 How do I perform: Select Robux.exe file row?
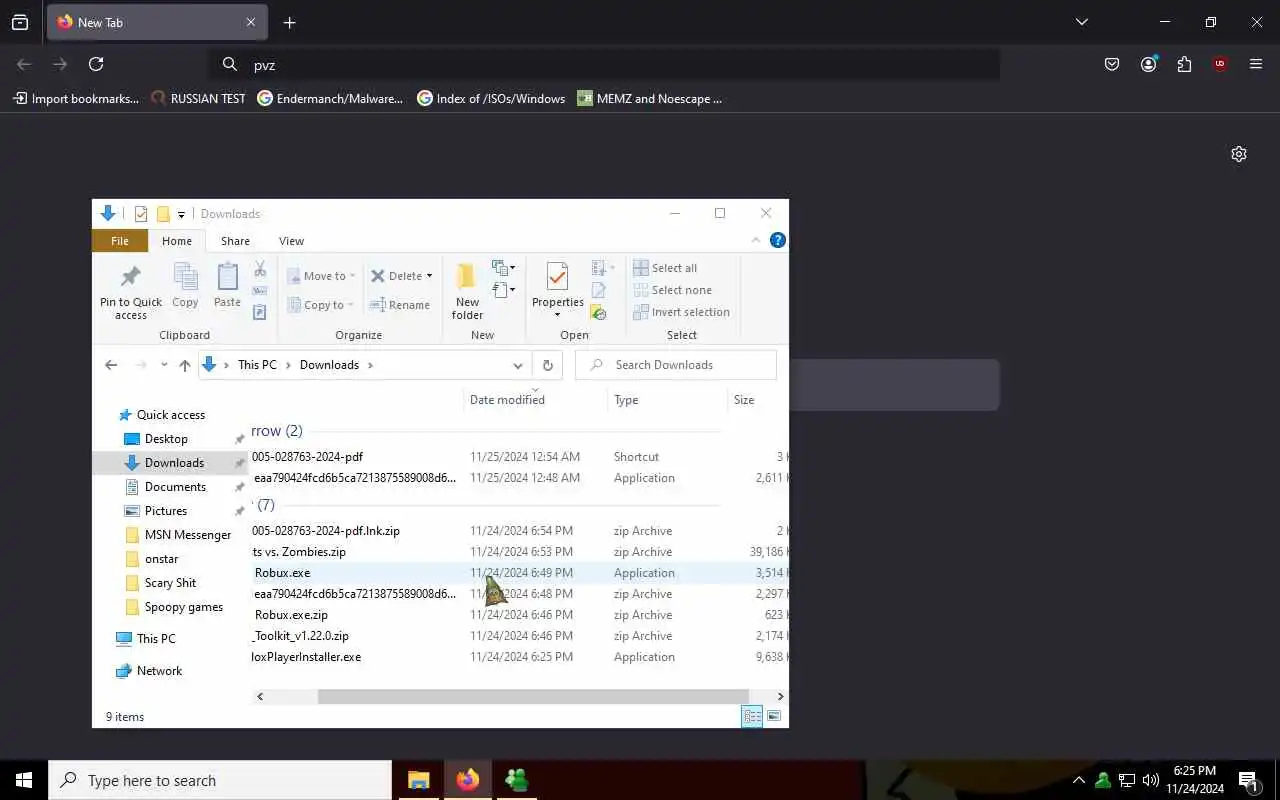point(518,573)
